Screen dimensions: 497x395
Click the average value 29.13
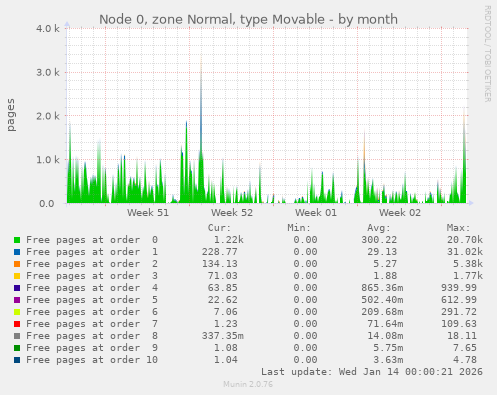coord(382,252)
